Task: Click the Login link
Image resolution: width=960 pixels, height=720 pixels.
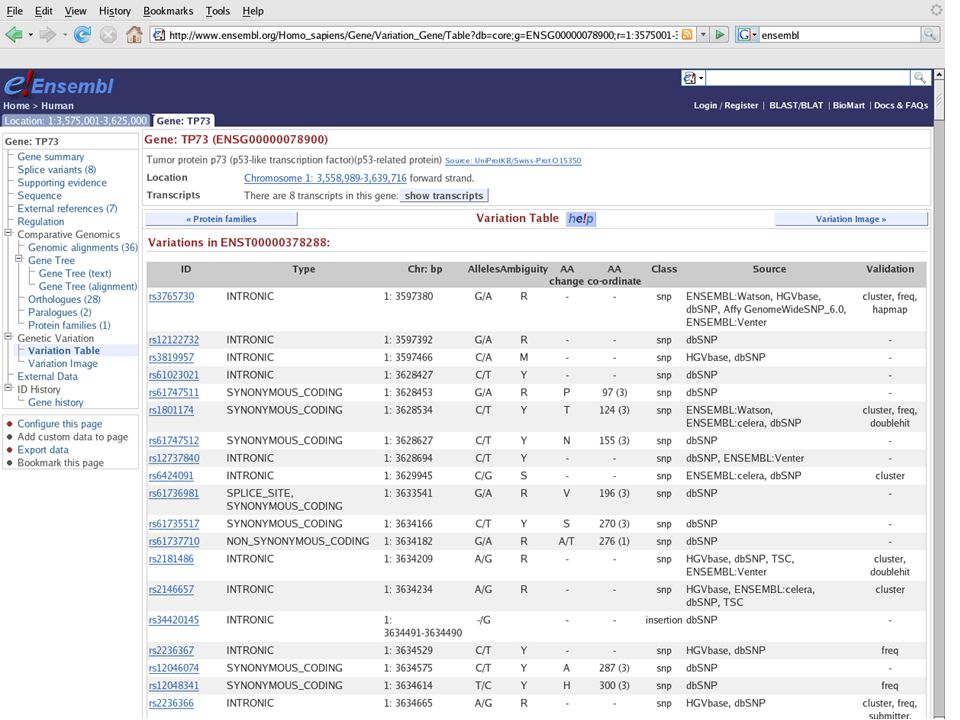Action: tap(705, 105)
